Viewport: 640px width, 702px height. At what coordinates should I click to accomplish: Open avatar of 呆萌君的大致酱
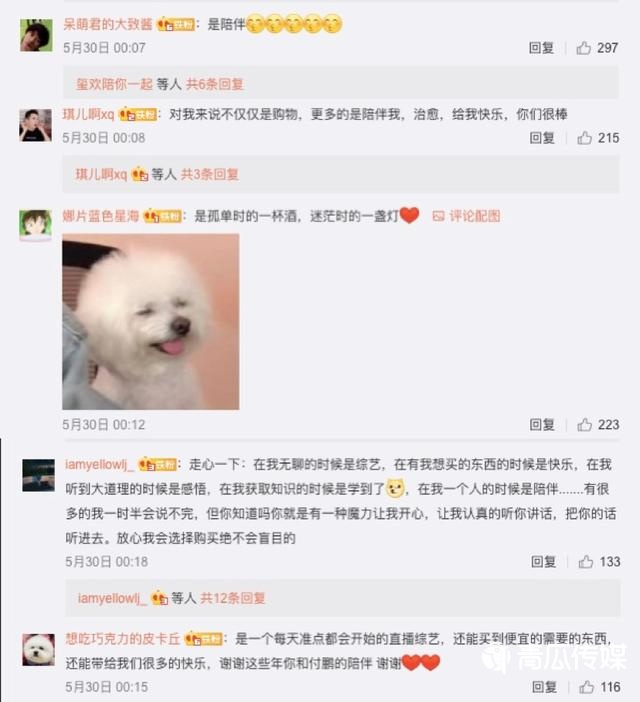[36, 35]
